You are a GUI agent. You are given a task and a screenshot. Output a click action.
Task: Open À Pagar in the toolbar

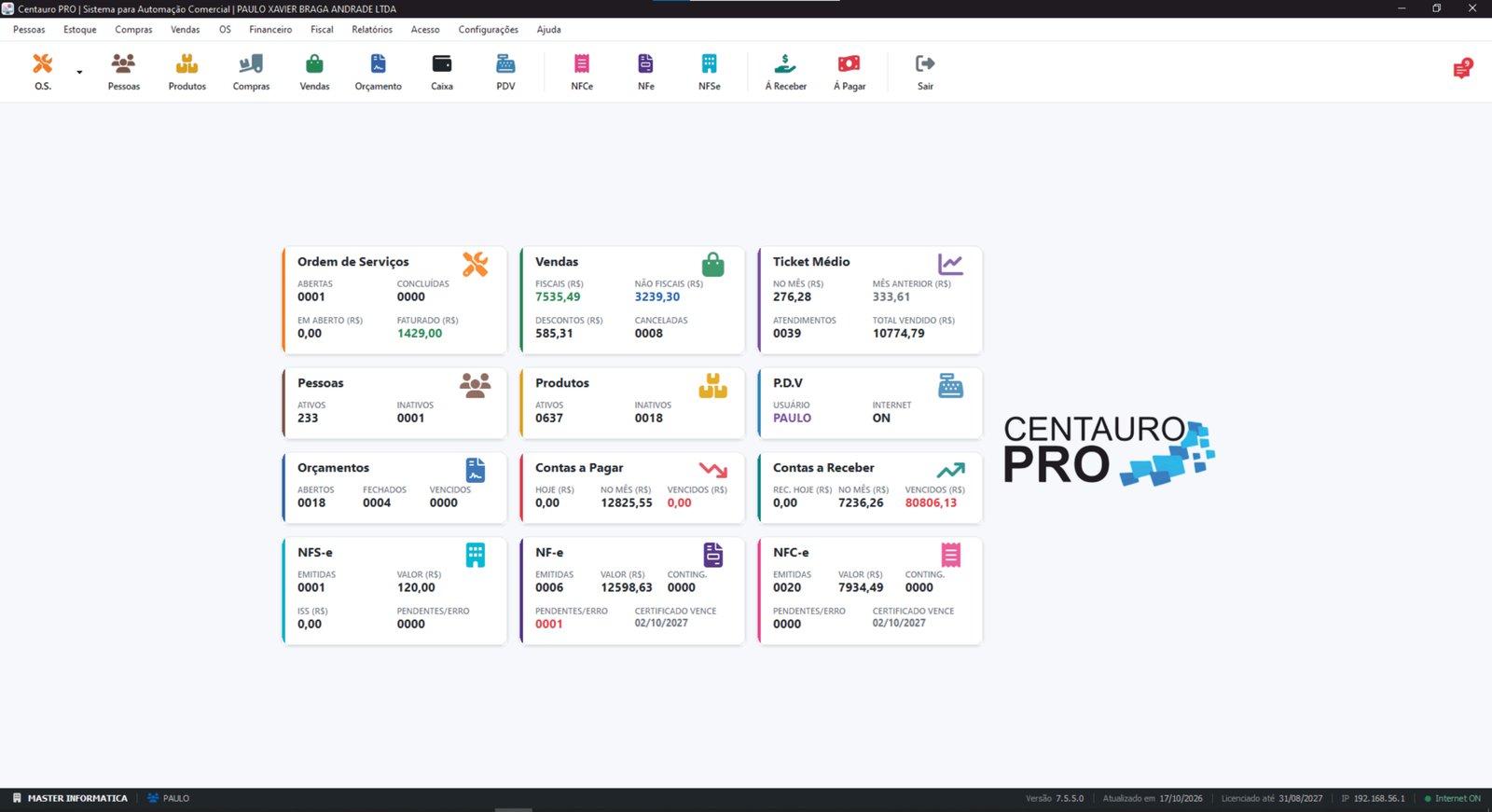point(850,72)
